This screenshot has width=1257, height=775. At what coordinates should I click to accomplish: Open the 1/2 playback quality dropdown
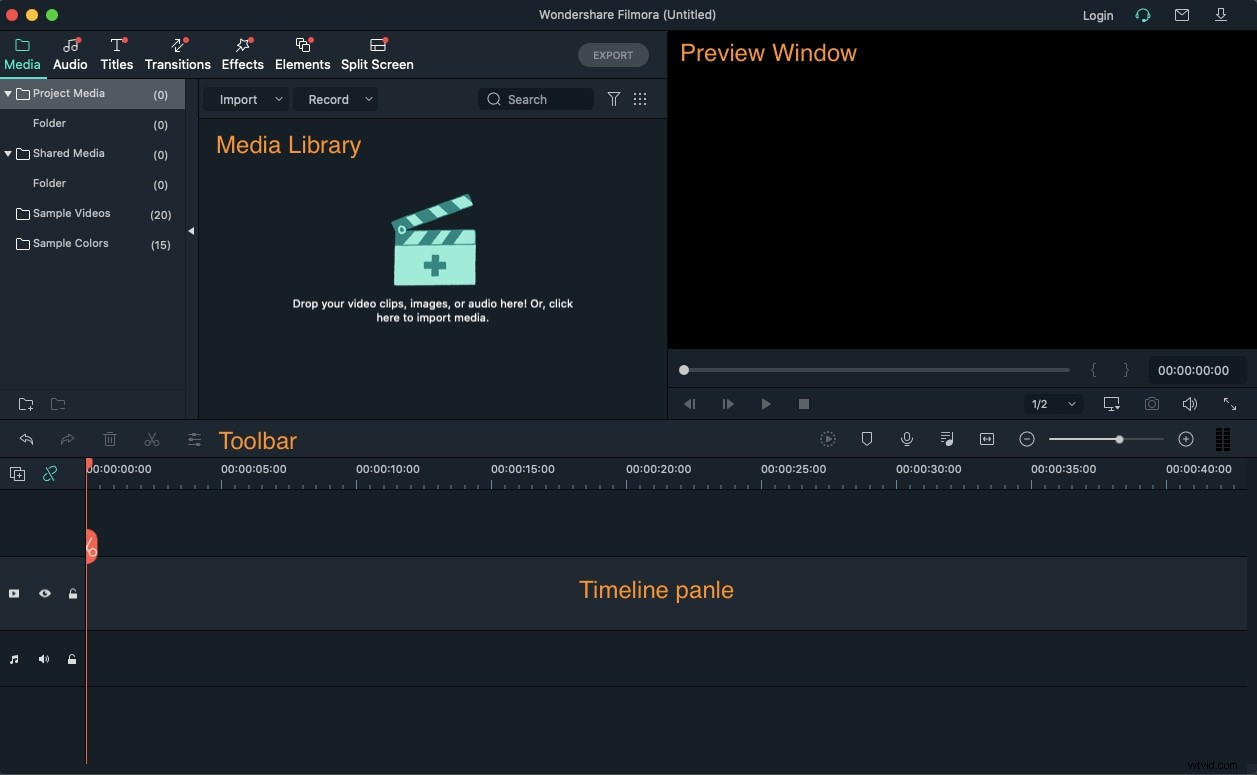[1051, 404]
